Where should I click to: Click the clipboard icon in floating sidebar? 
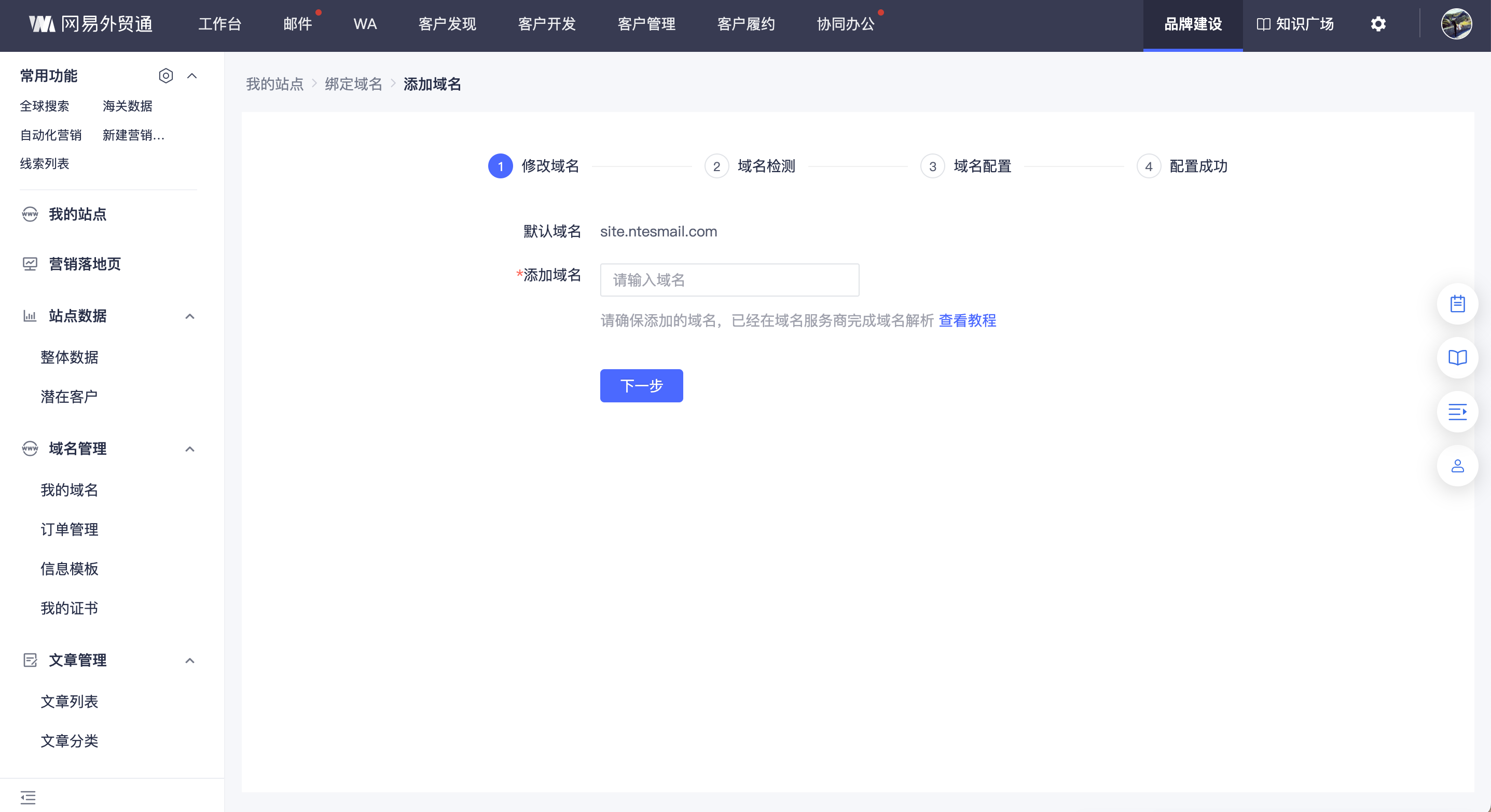coord(1457,304)
